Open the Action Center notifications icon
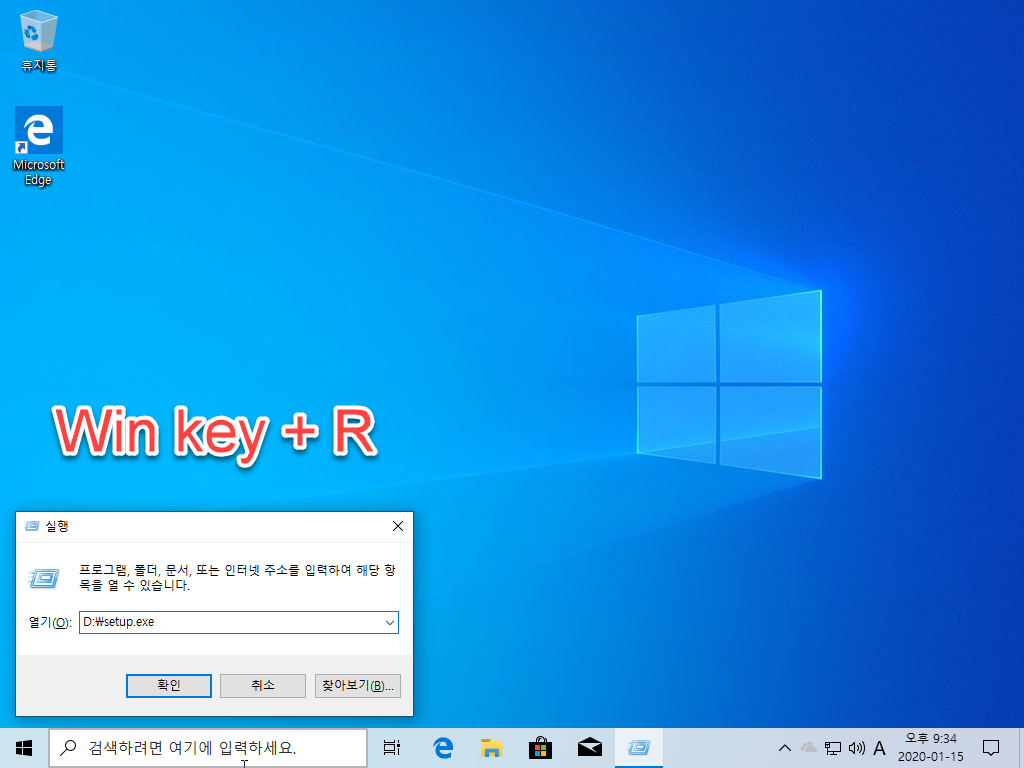The width and height of the screenshot is (1024, 768). pyautogui.click(x=991, y=748)
